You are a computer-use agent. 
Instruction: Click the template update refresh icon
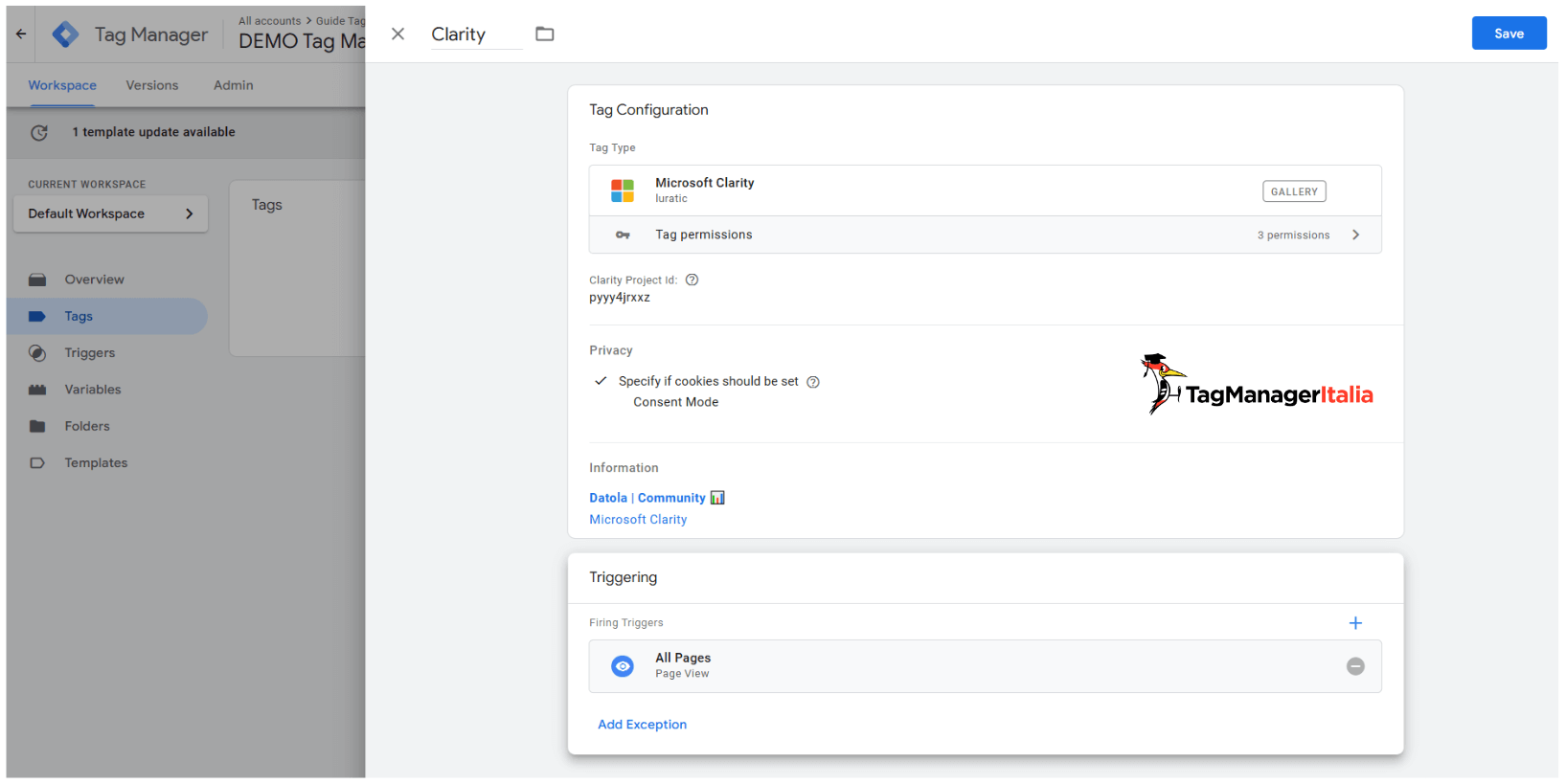39,133
